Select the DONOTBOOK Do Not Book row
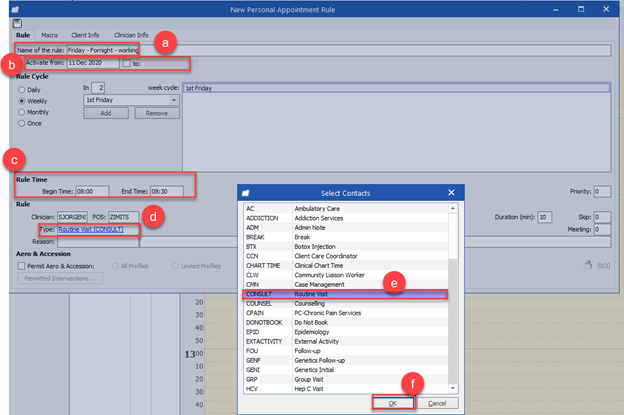 click(x=345, y=322)
